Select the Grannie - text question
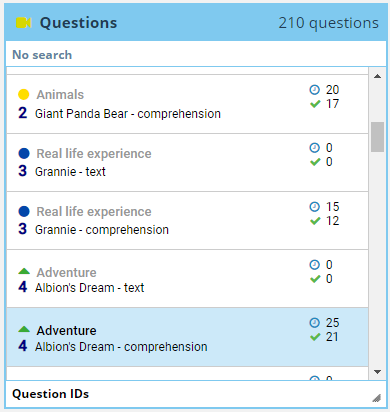This screenshot has height=412, width=390. (187, 163)
